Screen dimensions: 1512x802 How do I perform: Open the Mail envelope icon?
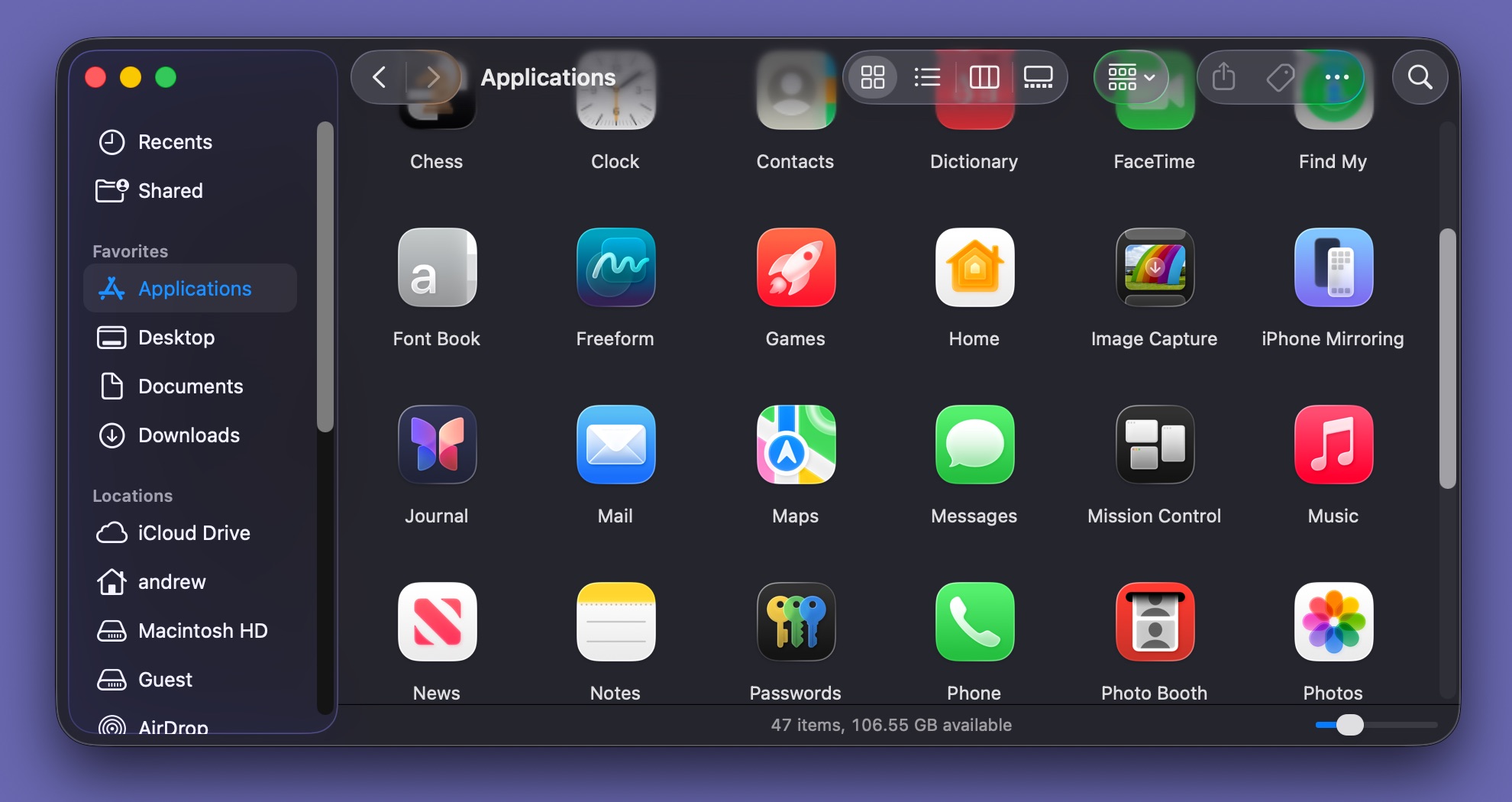coord(615,445)
